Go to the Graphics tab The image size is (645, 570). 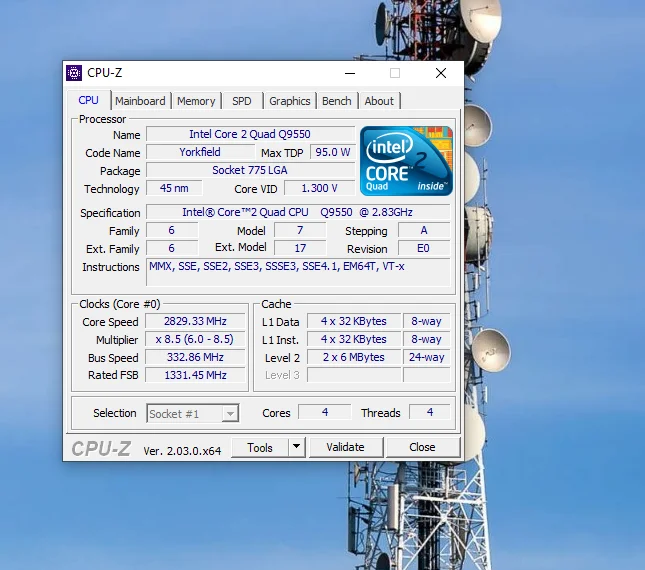click(290, 101)
